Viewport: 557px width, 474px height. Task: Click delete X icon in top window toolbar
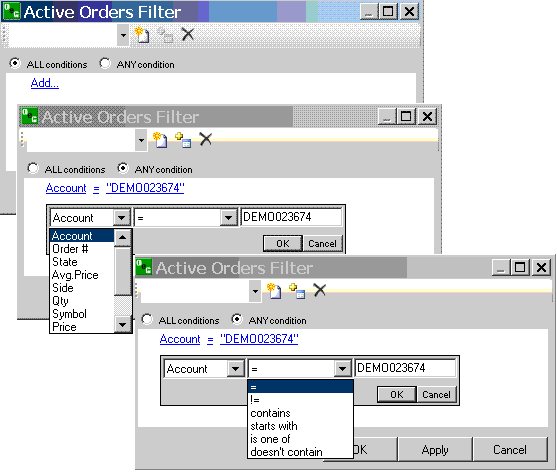(188, 34)
